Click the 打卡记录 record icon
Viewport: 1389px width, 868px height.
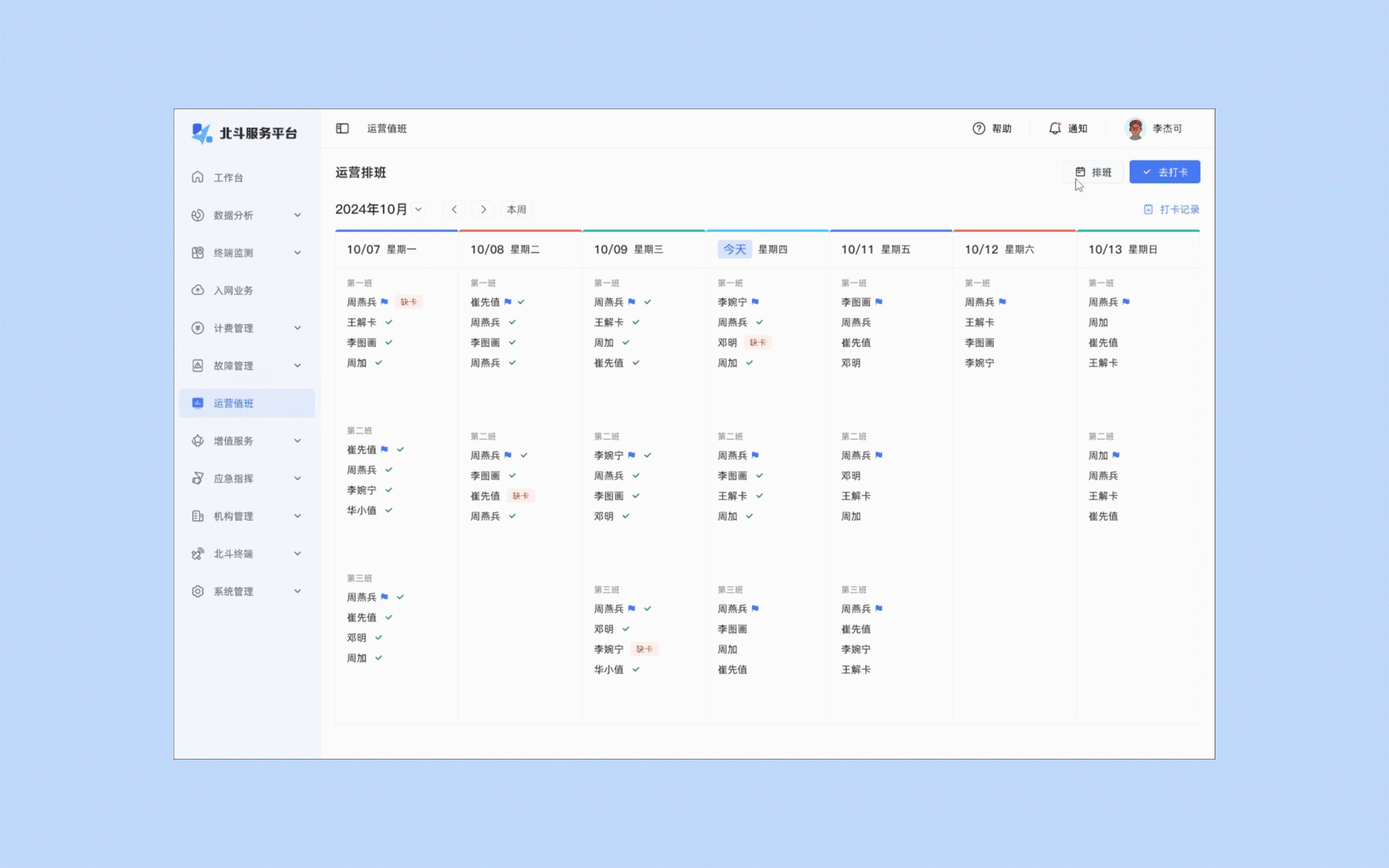[1148, 209]
